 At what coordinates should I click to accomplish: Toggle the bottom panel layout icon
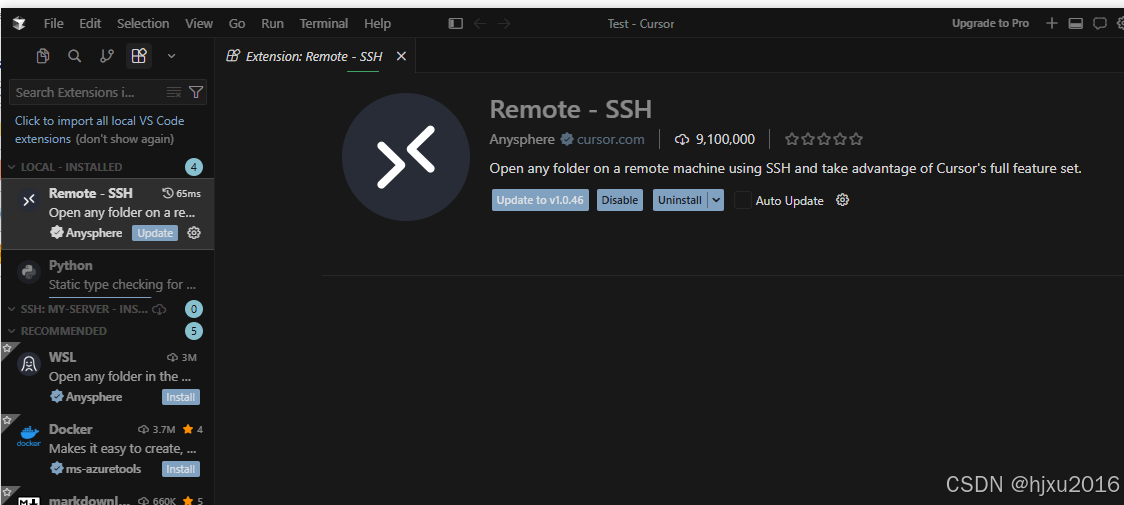click(x=1075, y=24)
